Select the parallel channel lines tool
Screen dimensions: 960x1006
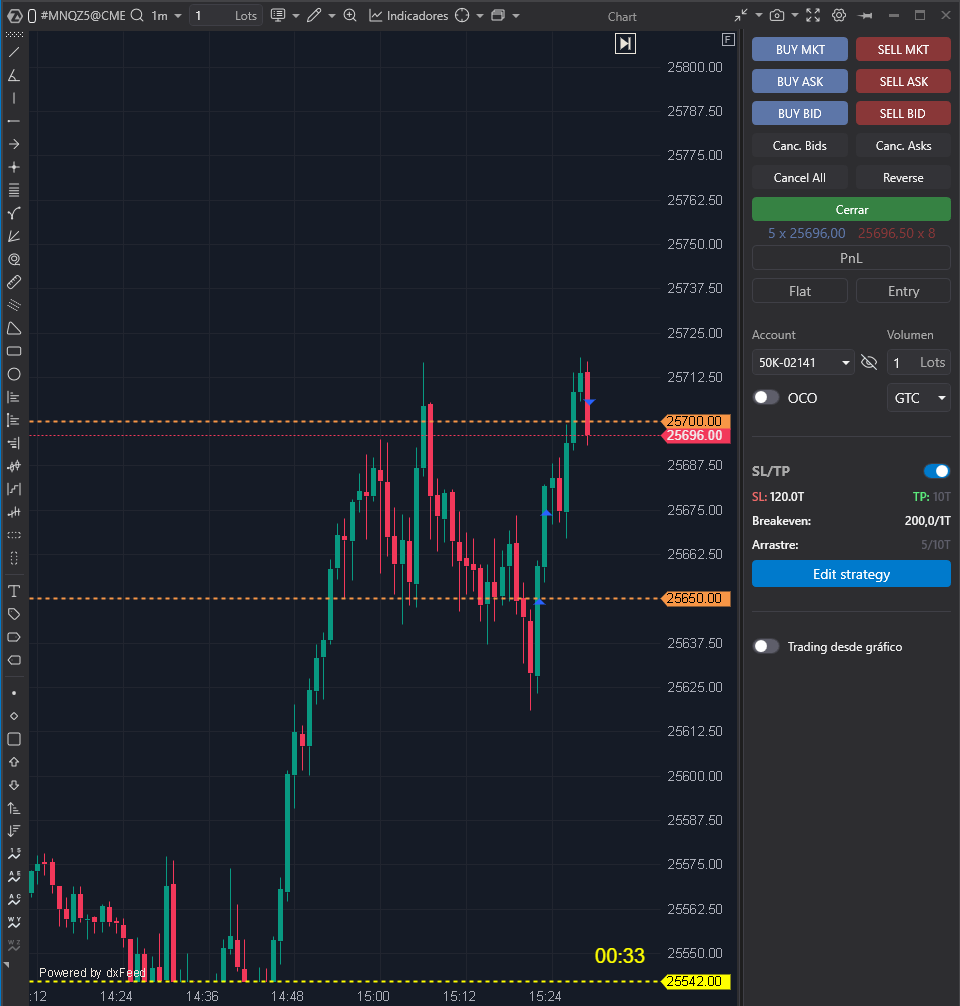(13, 305)
